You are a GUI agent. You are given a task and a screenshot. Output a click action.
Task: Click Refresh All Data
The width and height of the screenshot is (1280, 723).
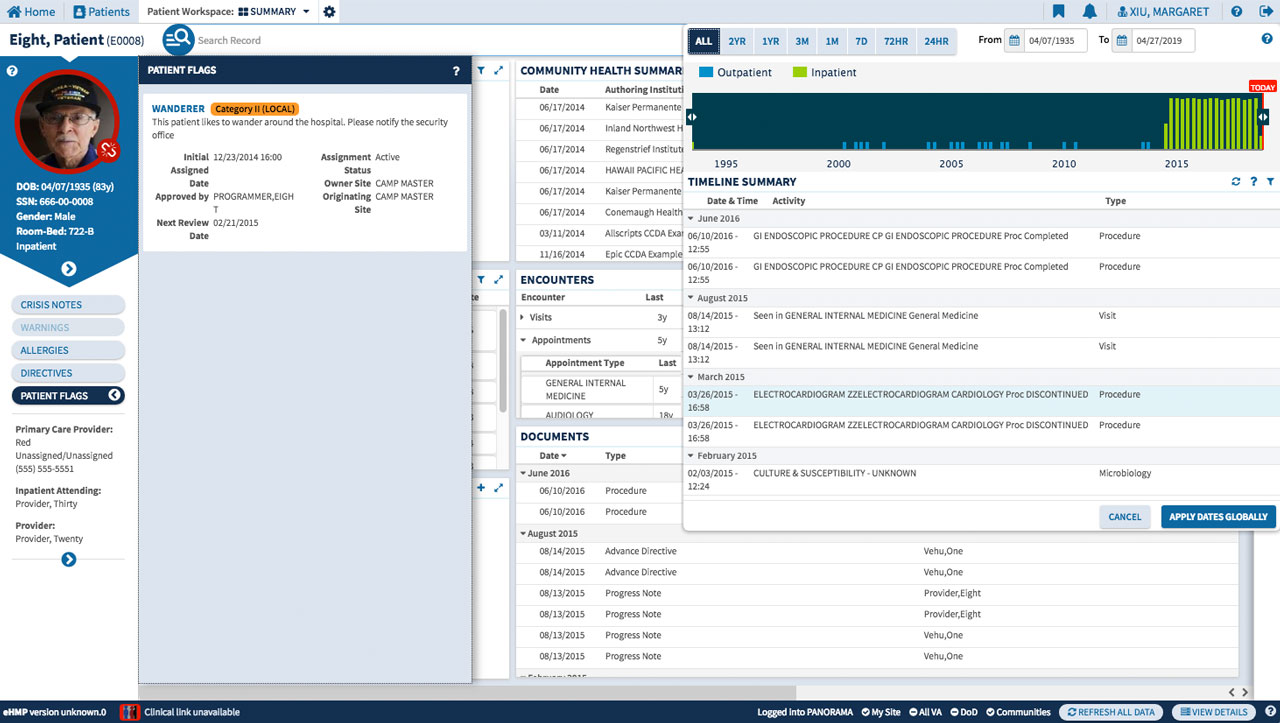click(1111, 712)
